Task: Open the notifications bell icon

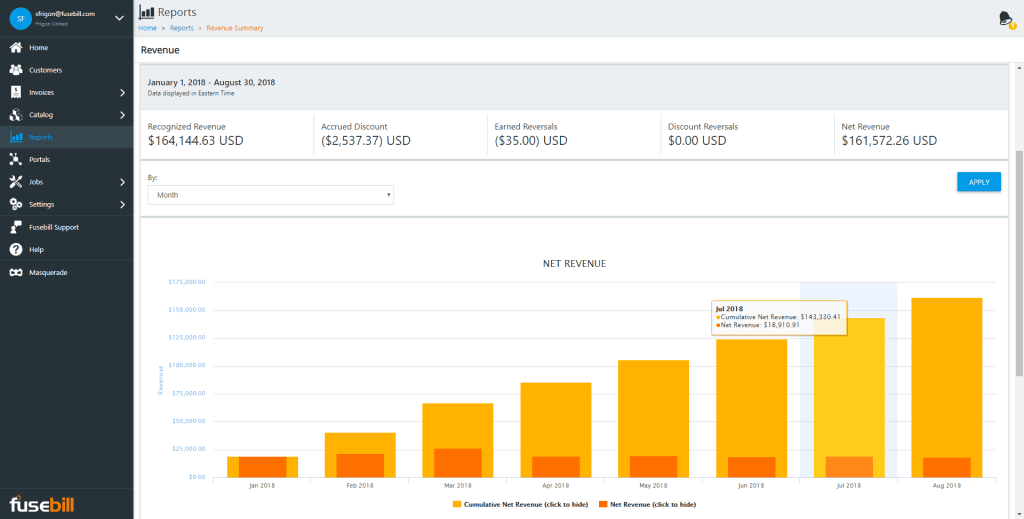Action: [1006, 18]
